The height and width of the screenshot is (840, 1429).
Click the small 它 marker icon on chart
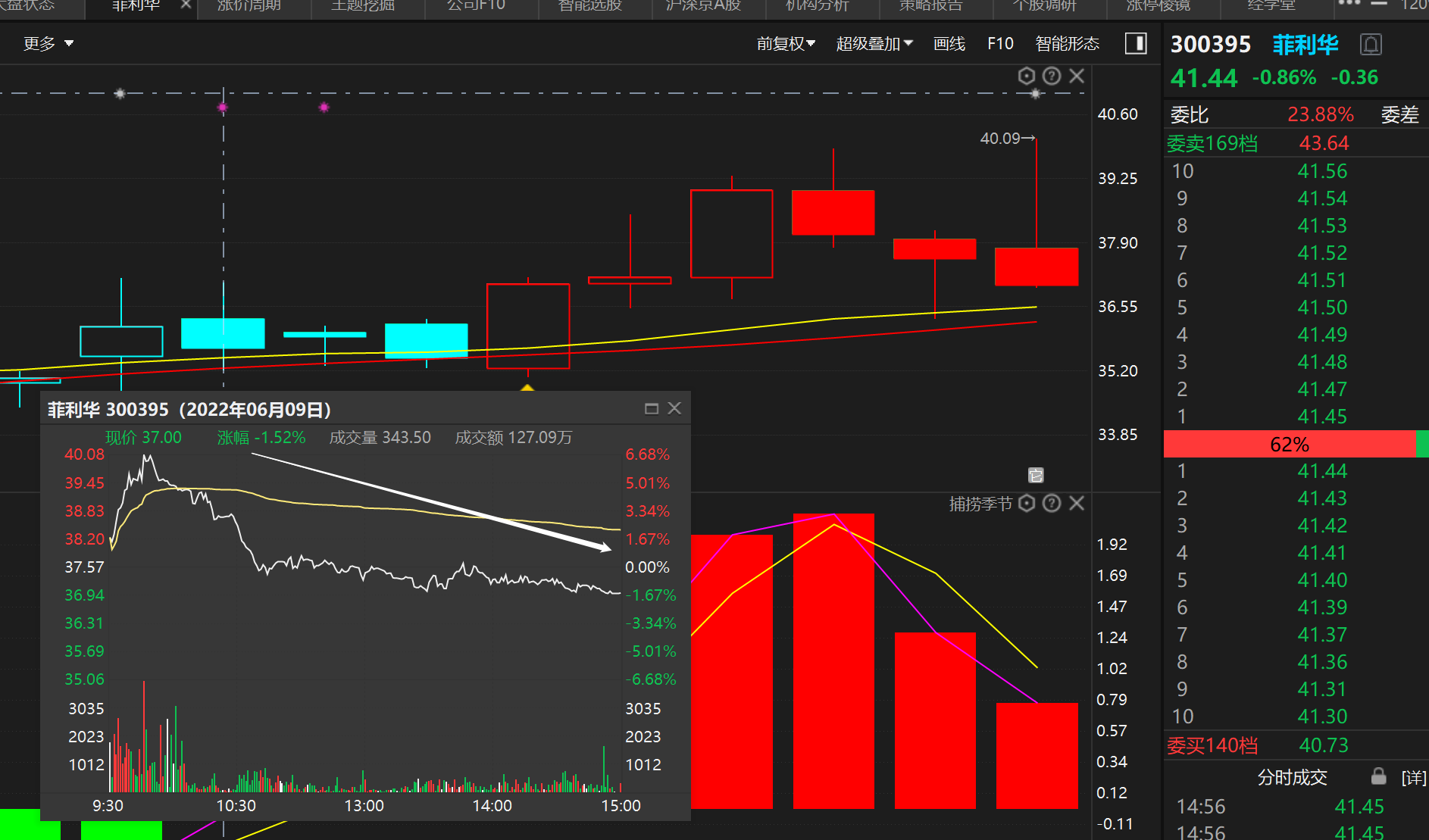[x=1036, y=475]
